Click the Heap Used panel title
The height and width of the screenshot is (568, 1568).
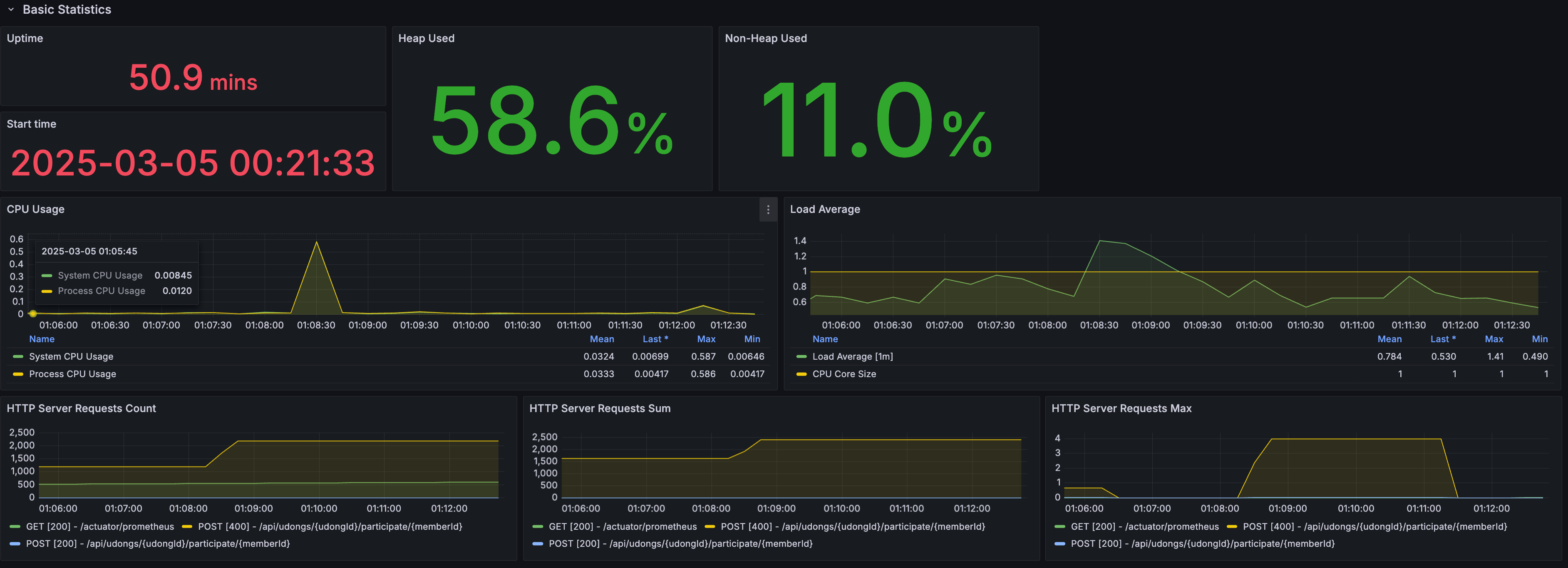tap(426, 38)
